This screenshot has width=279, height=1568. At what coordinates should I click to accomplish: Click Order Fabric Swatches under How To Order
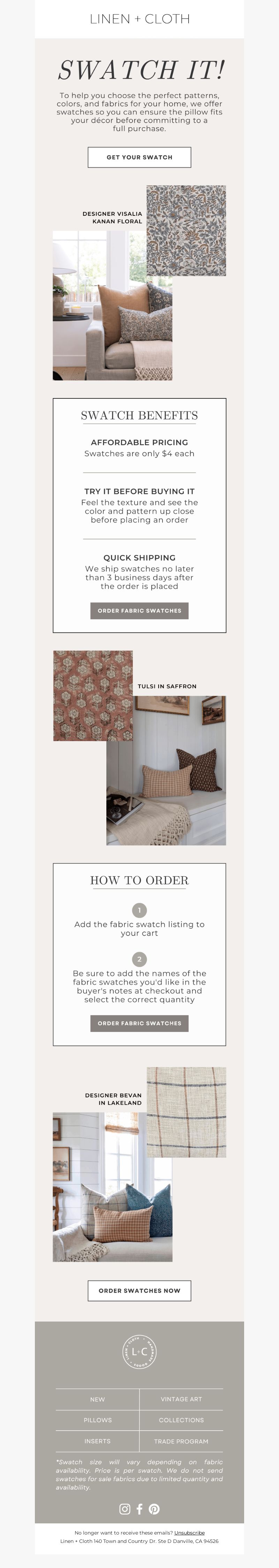(139, 1023)
